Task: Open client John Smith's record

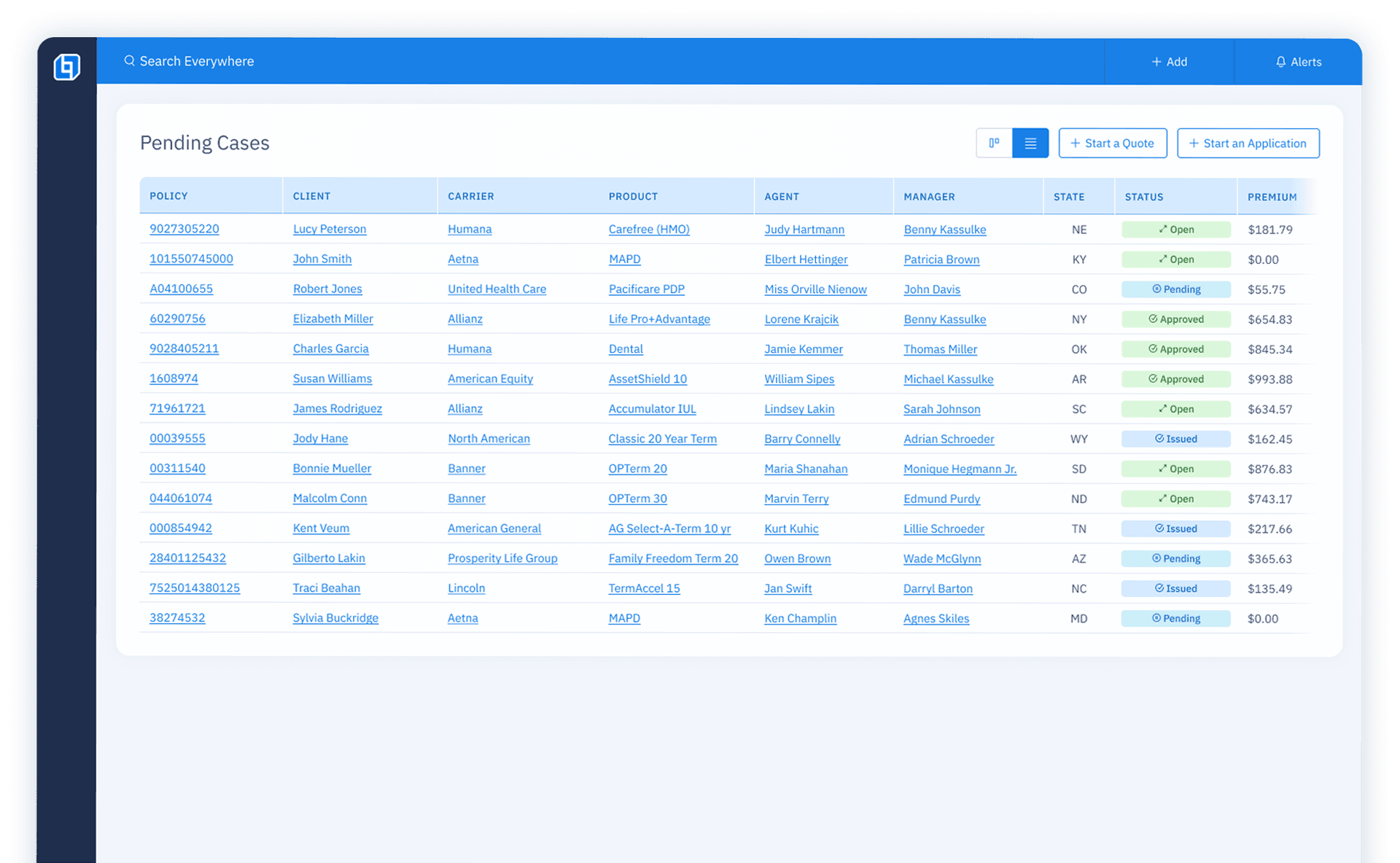Action: (322, 259)
